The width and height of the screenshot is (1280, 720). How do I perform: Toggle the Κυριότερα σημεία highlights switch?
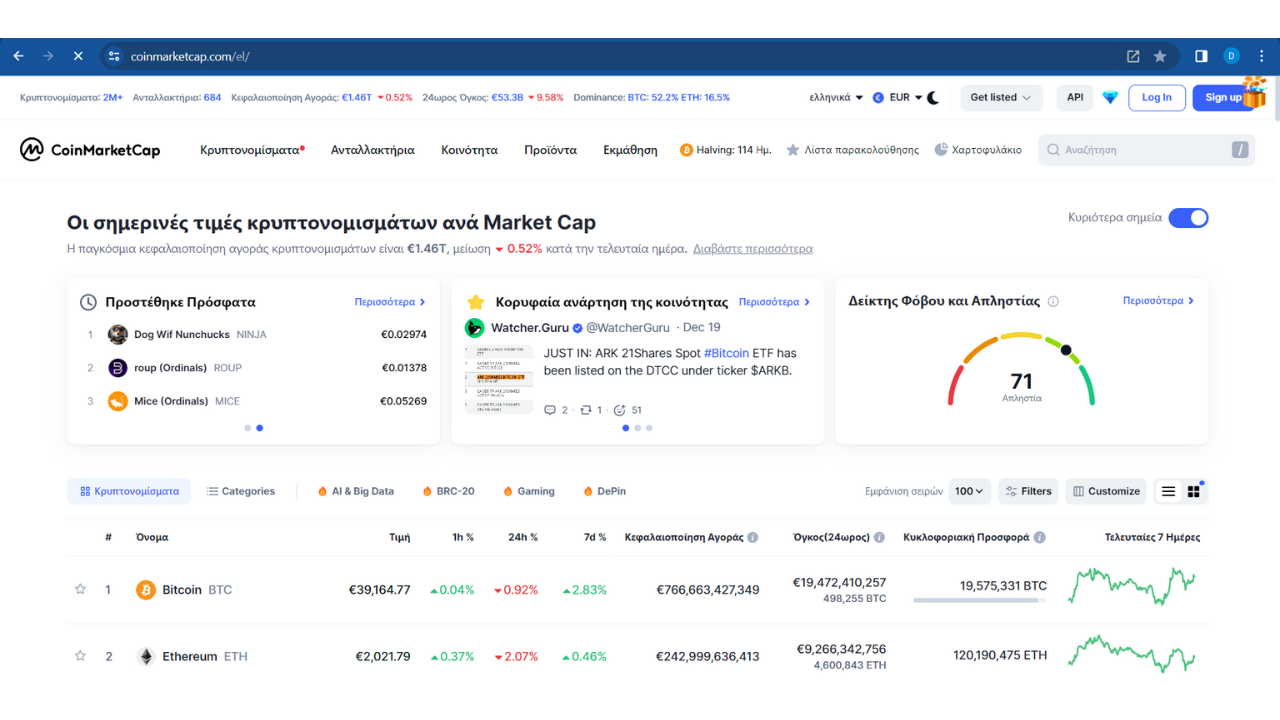point(1188,218)
